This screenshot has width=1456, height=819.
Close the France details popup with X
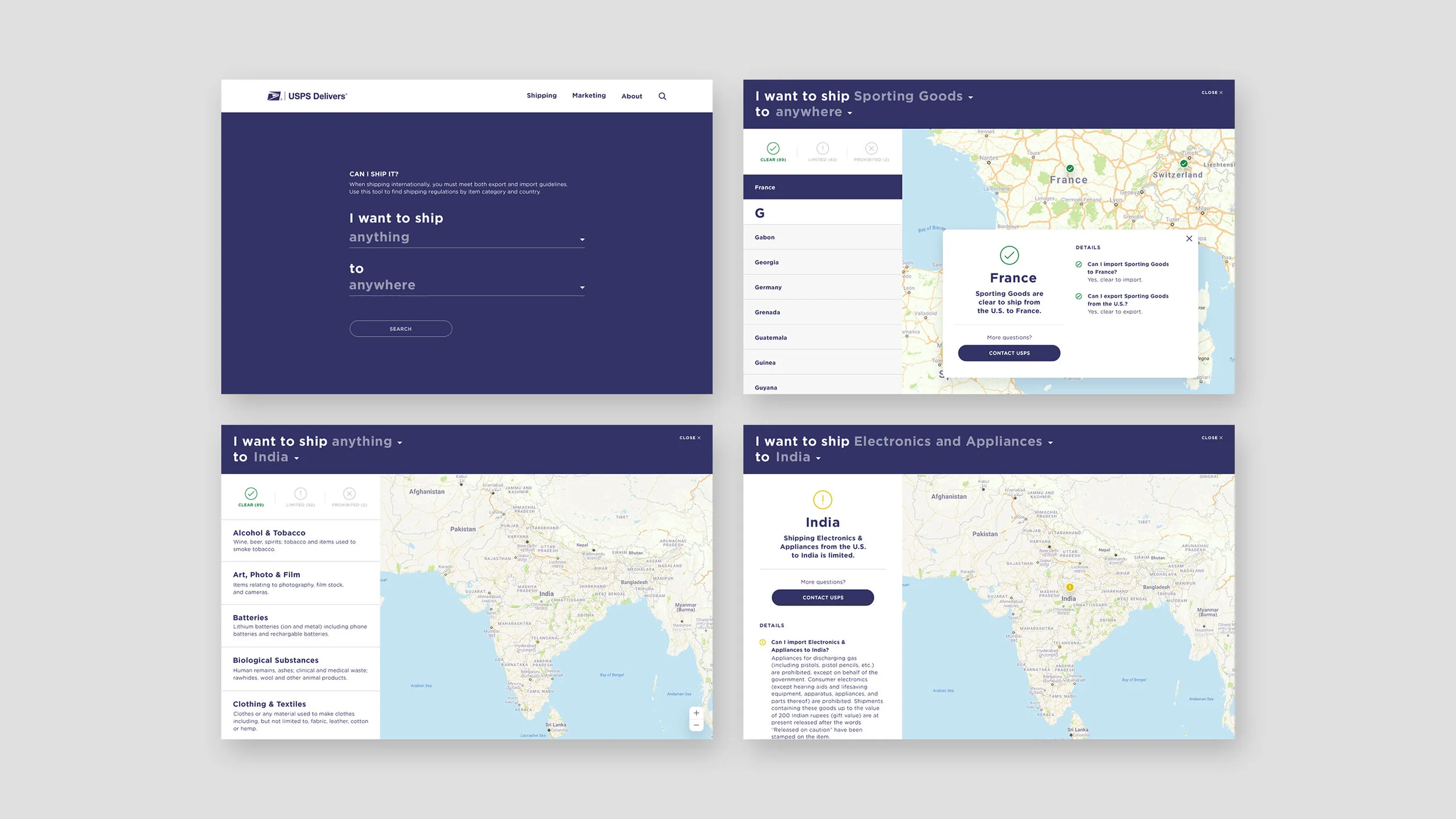click(x=1189, y=239)
